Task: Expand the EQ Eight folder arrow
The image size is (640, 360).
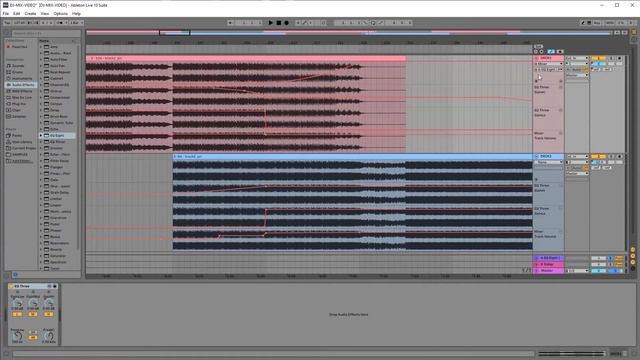Action: (41, 136)
